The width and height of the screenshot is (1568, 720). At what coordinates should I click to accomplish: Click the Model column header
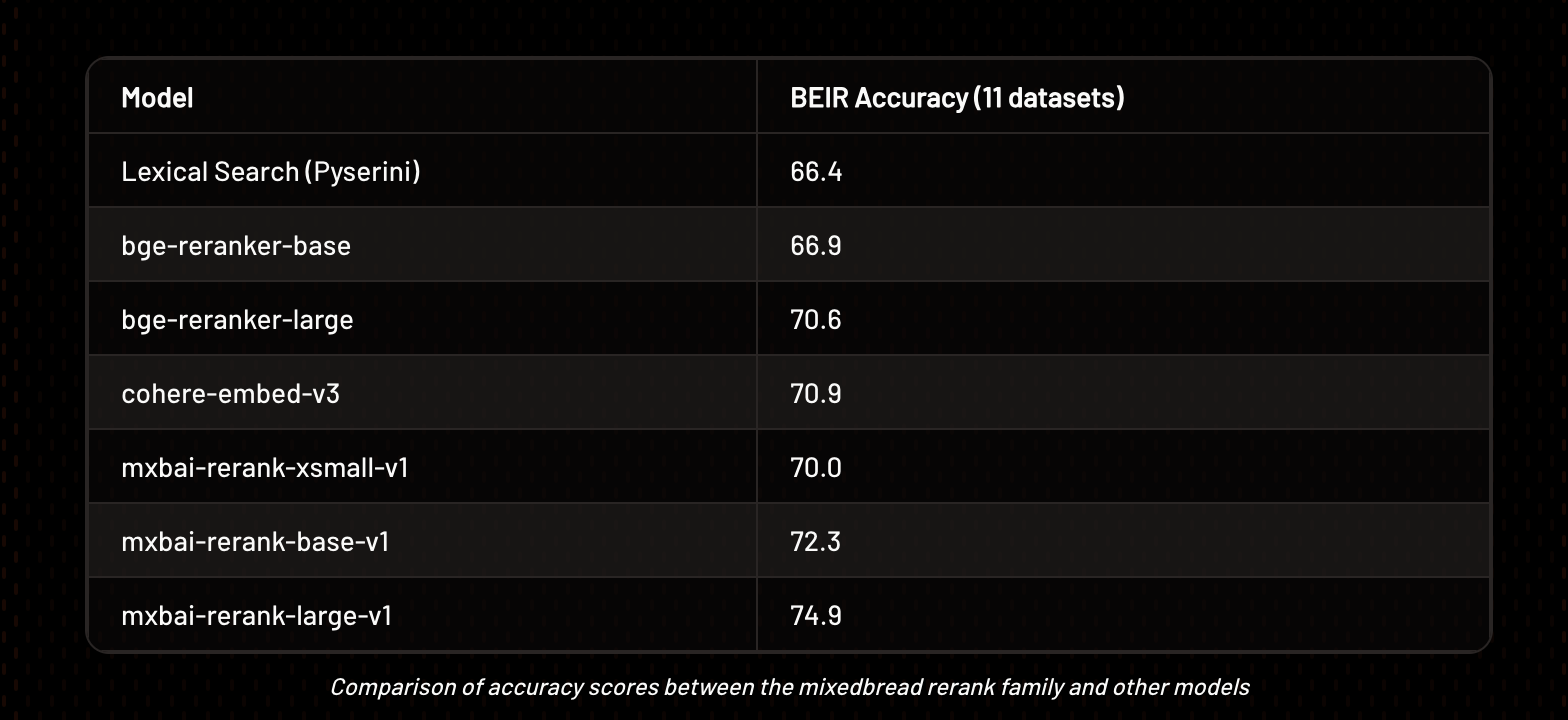click(x=157, y=97)
